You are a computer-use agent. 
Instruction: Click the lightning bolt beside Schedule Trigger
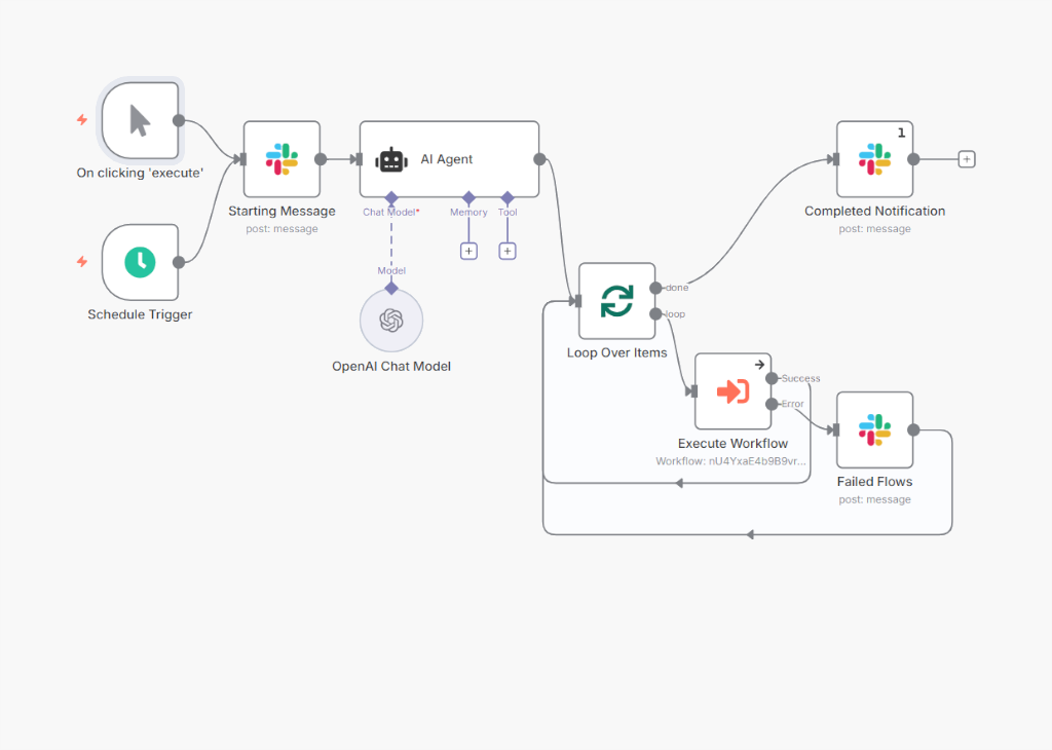click(82, 262)
